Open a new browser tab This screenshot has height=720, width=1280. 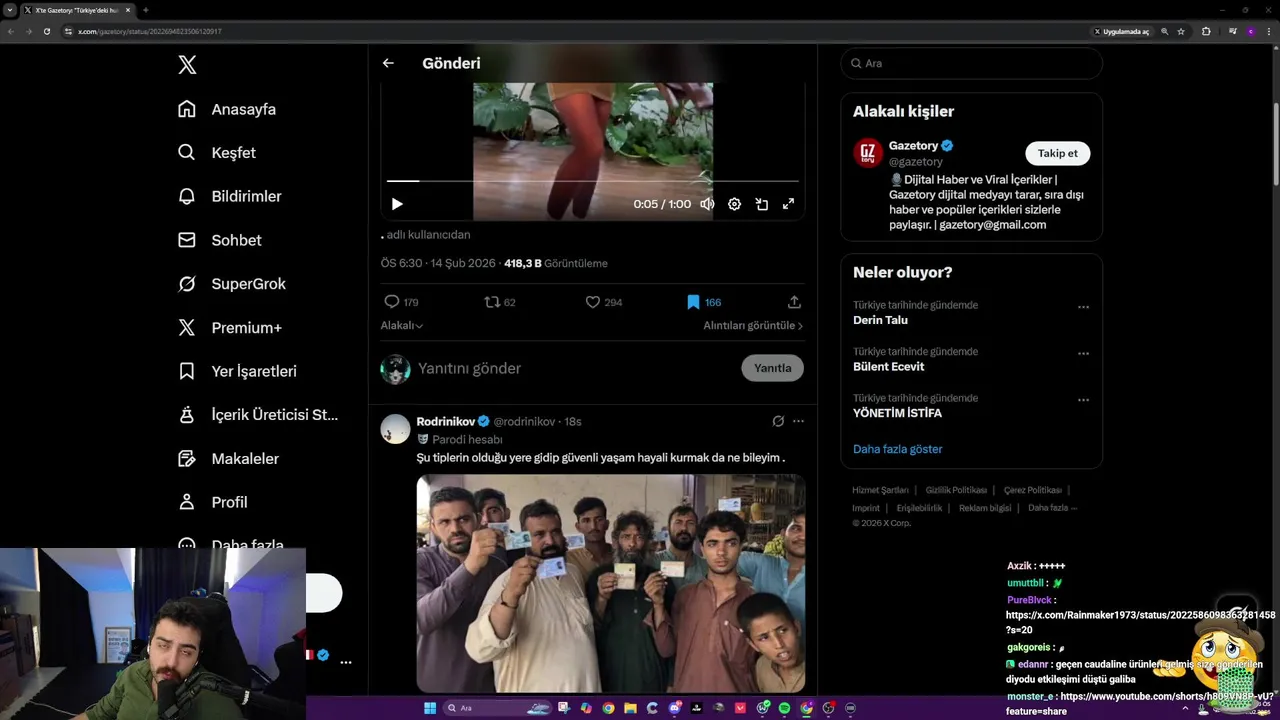(146, 10)
